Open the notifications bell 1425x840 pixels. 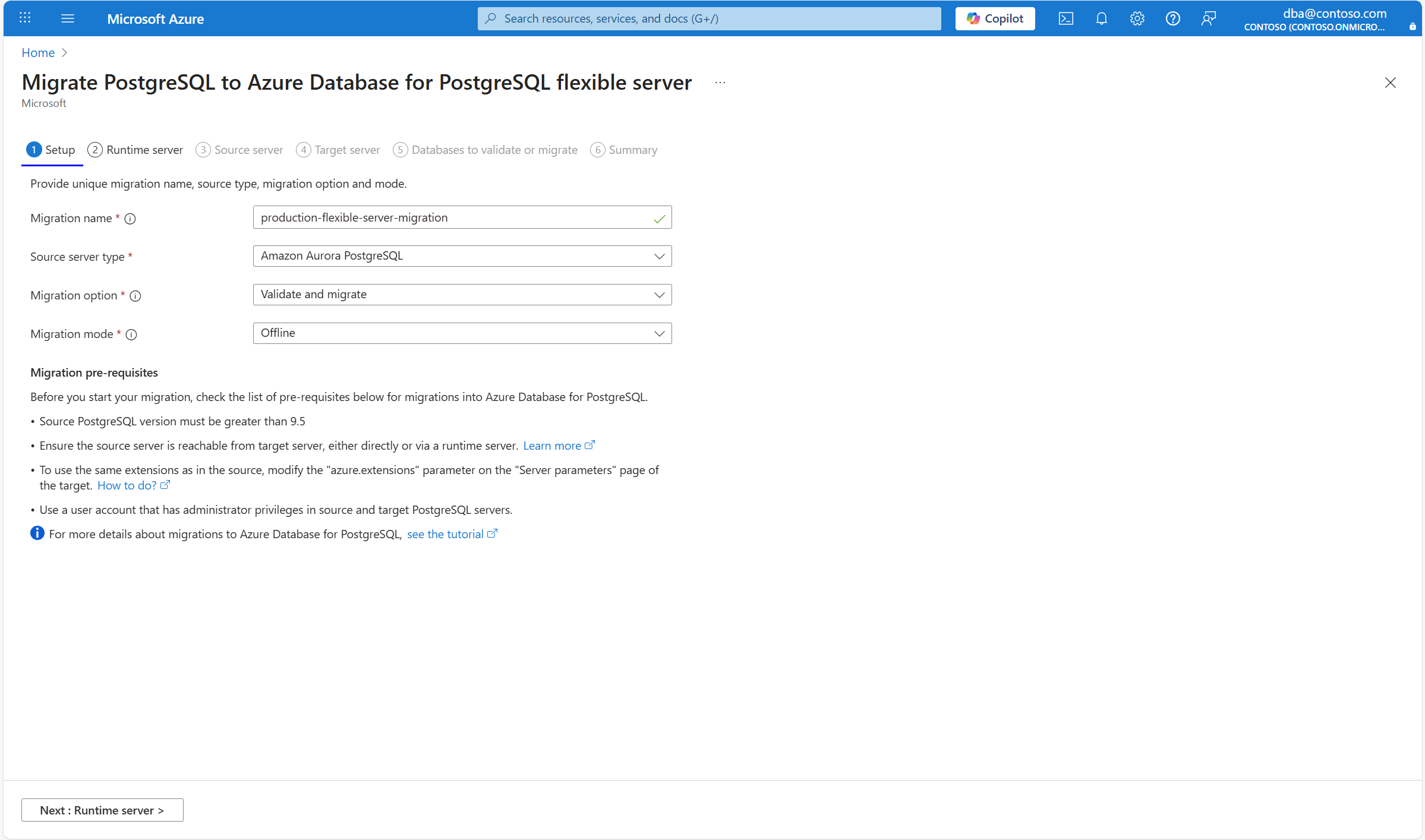pyautogui.click(x=1101, y=18)
